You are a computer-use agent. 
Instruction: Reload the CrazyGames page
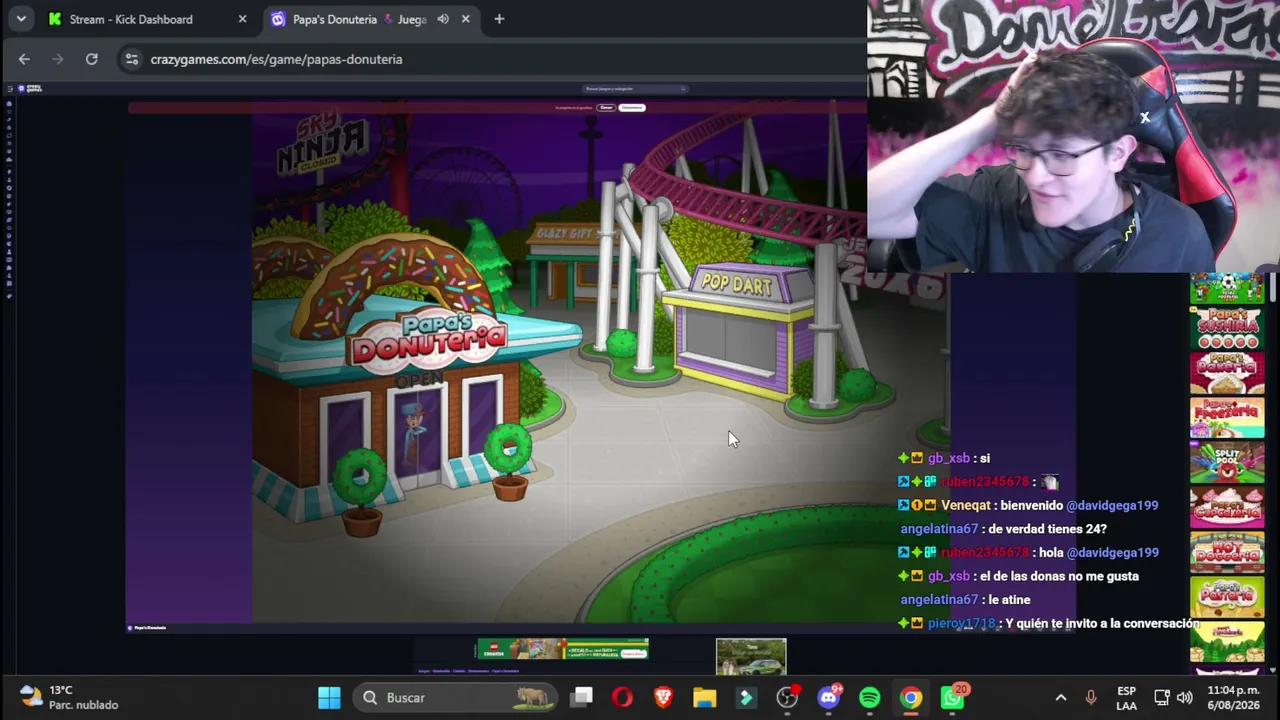pyautogui.click(x=91, y=59)
